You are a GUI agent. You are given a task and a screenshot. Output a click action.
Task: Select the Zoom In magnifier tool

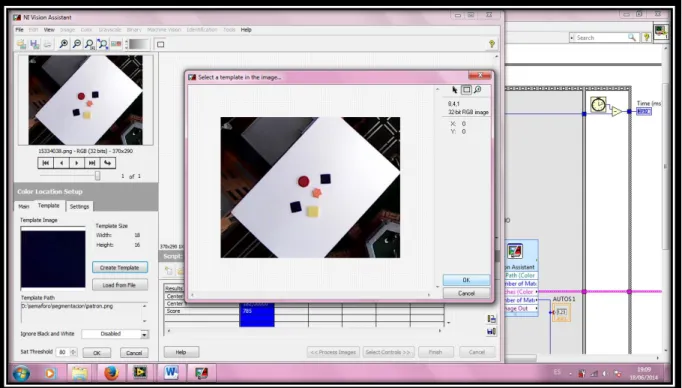(64, 44)
